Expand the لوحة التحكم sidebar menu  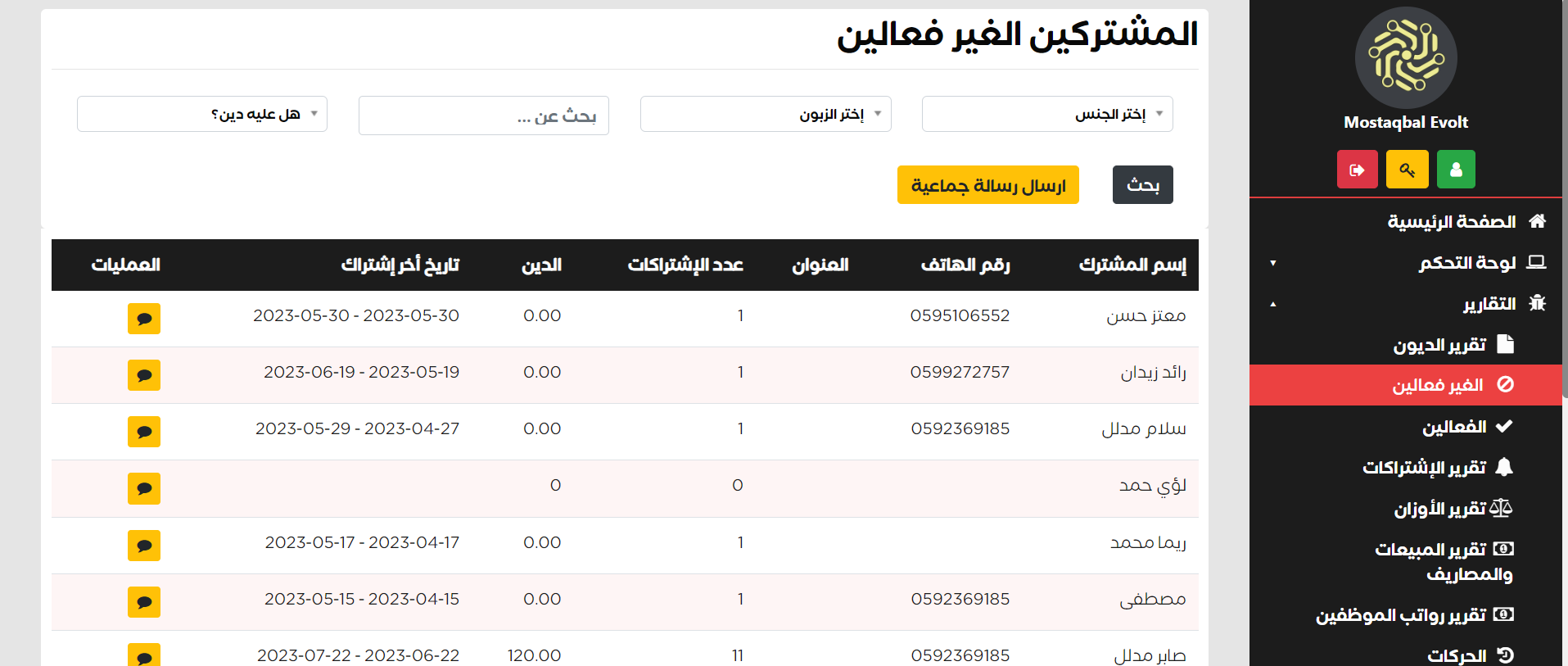pos(1466,263)
